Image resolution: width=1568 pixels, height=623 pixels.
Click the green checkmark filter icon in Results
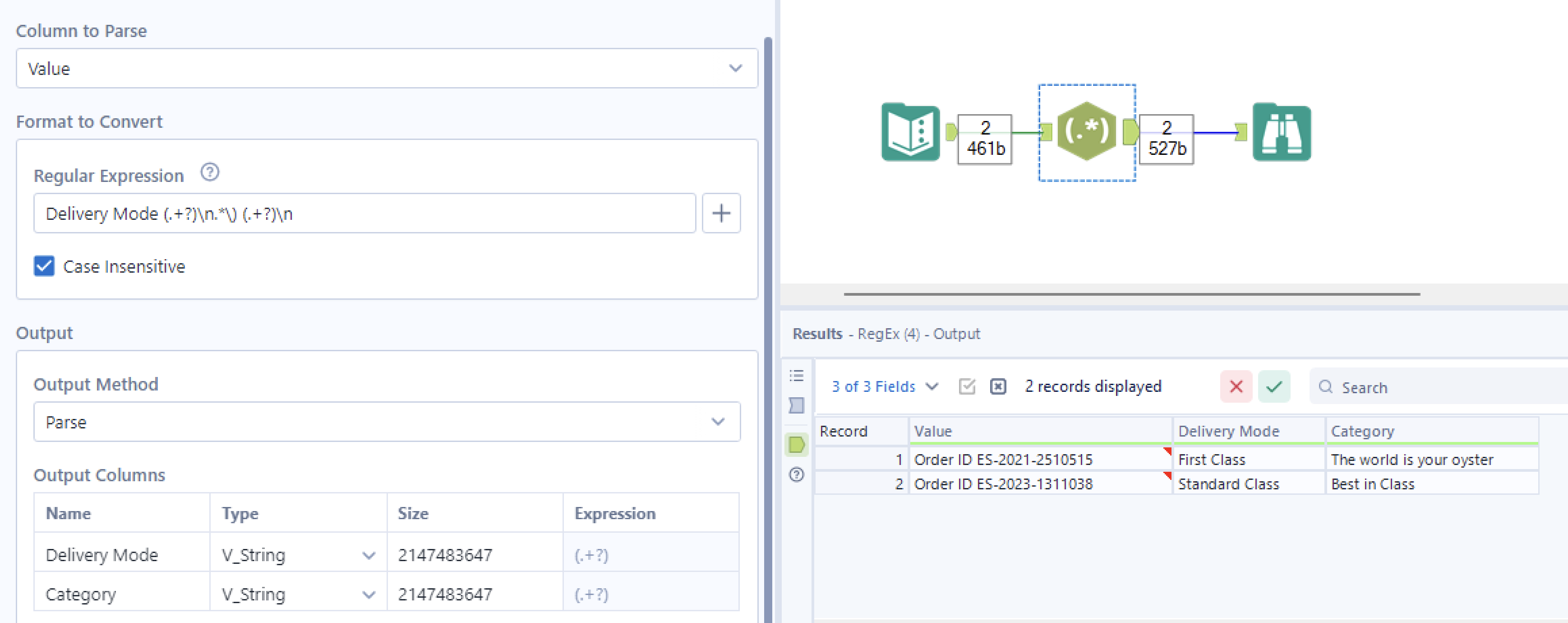coord(1274,386)
